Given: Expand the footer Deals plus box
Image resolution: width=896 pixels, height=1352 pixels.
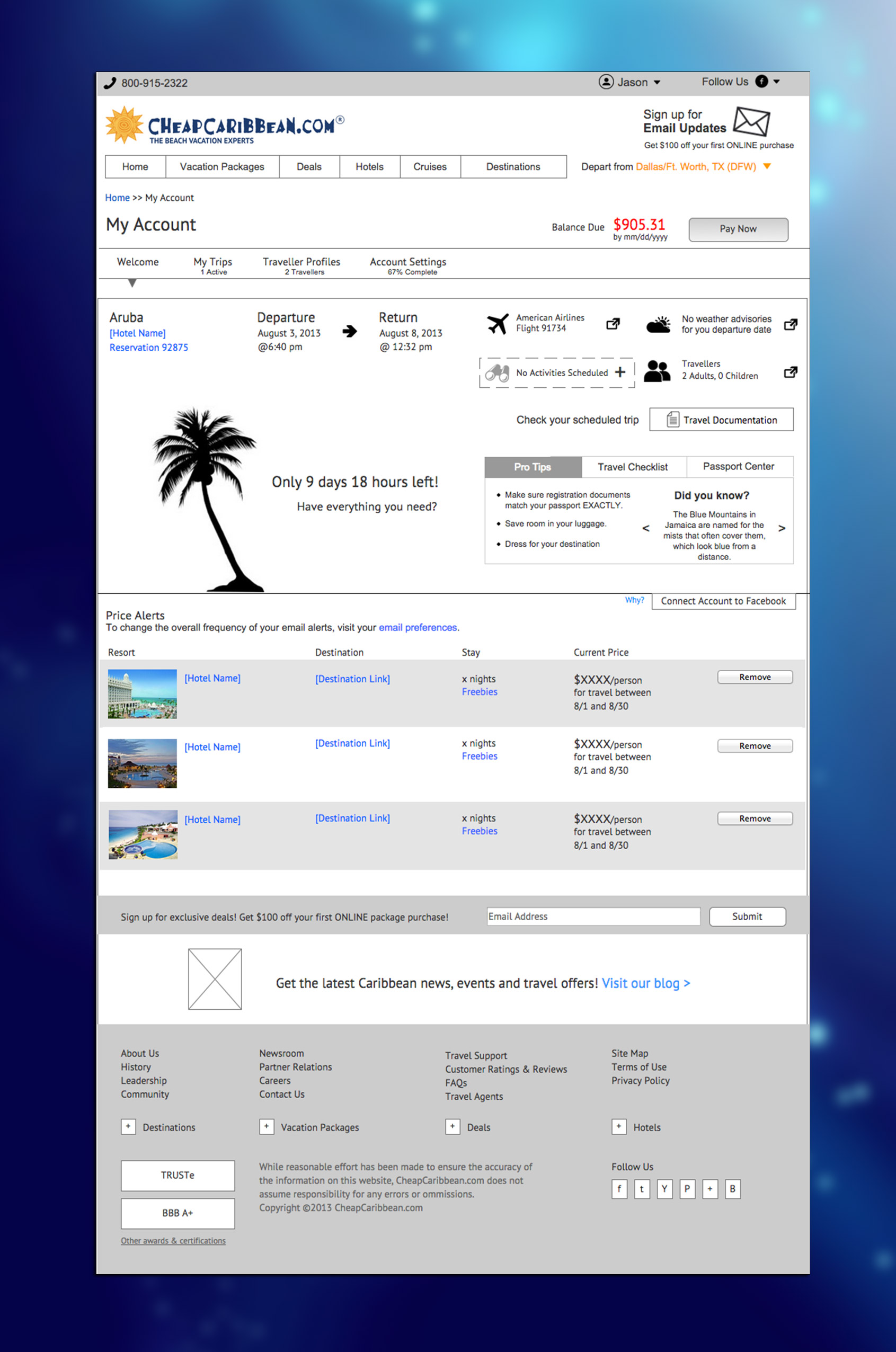Looking at the screenshot, I should [453, 1126].
